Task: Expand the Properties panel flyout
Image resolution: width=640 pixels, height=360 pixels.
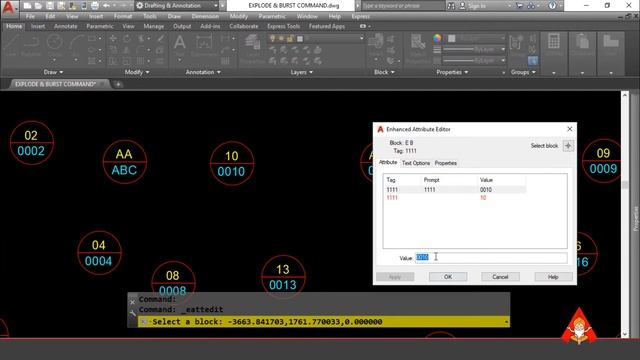Action: (452, 72)
